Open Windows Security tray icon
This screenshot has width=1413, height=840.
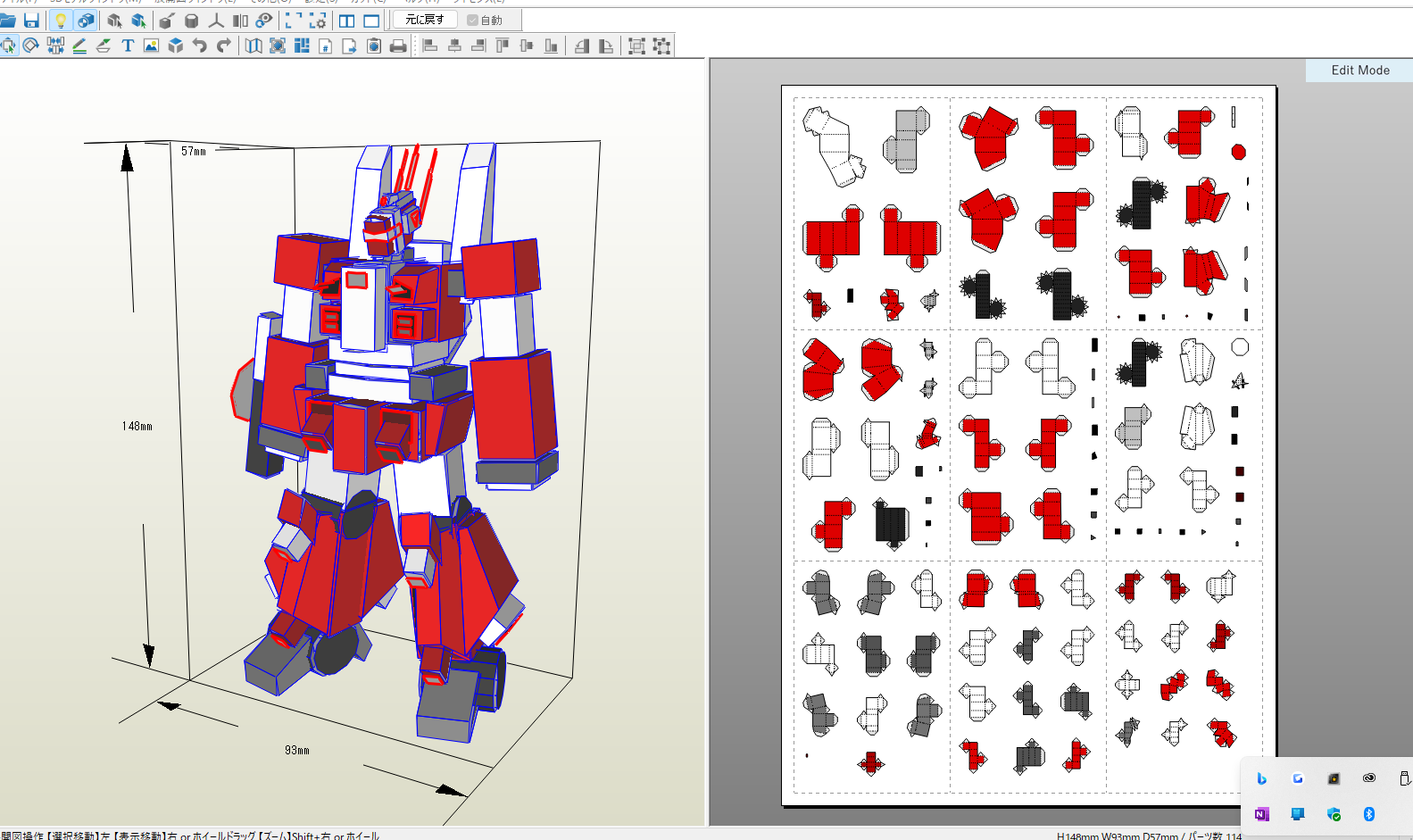click(1334, 814)
